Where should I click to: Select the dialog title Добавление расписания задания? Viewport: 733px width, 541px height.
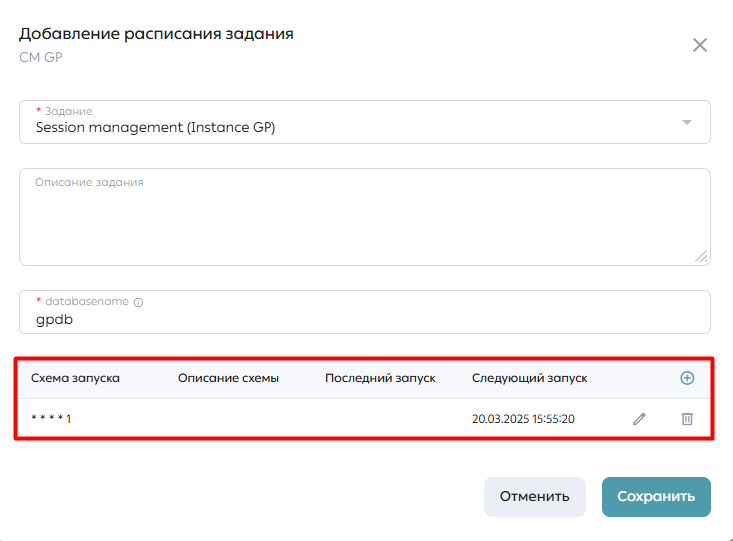[156, 34]
